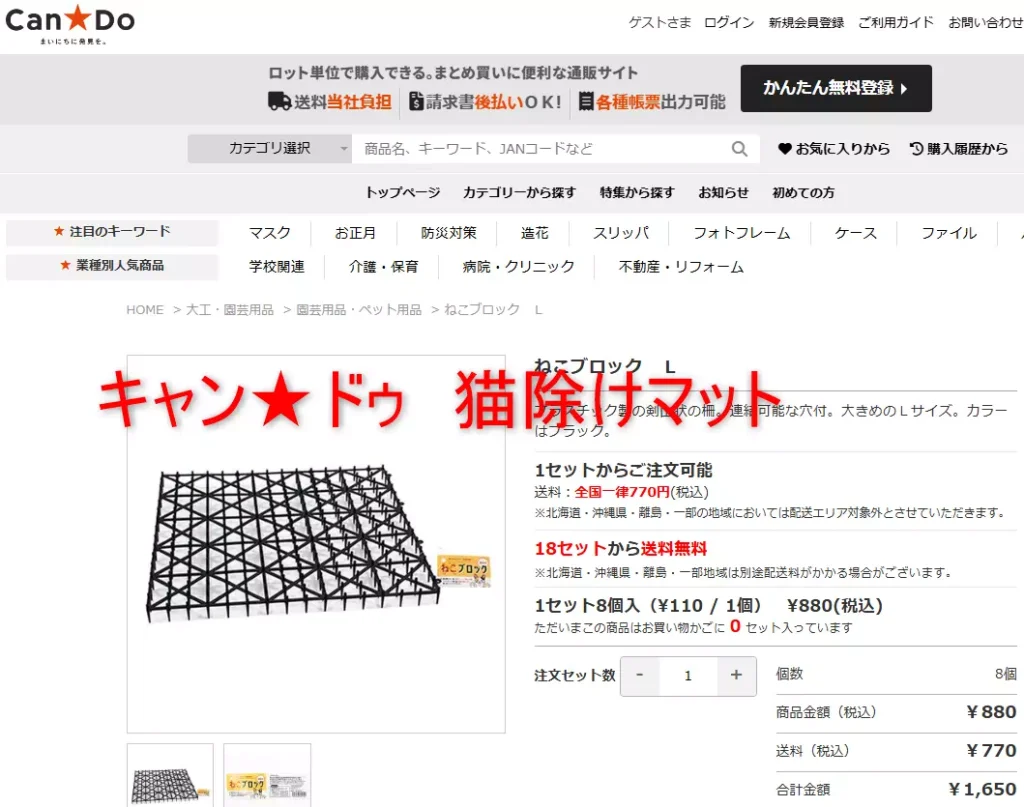
Task: Select カテゴリーから探す in navigation
Action: point(519,193)
